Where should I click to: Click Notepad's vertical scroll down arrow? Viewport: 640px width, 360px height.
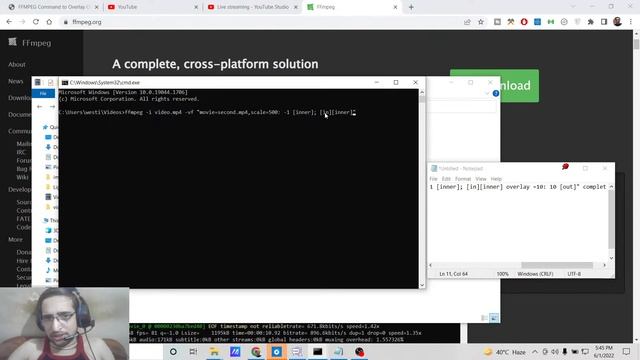[x=611, y=258]
